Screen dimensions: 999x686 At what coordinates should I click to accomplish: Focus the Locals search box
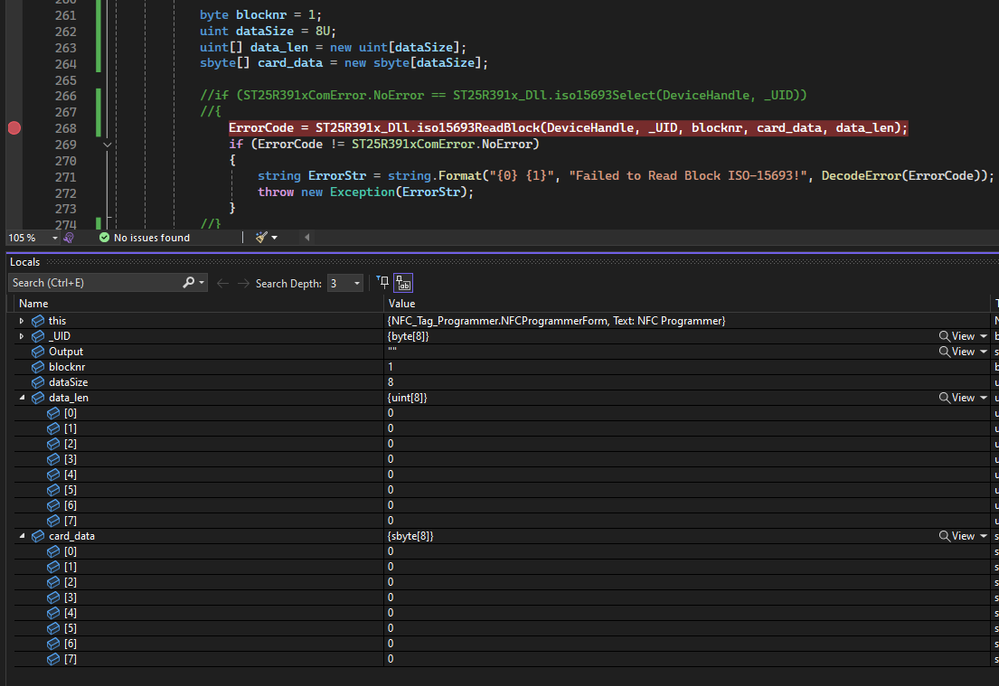[96, 283]
